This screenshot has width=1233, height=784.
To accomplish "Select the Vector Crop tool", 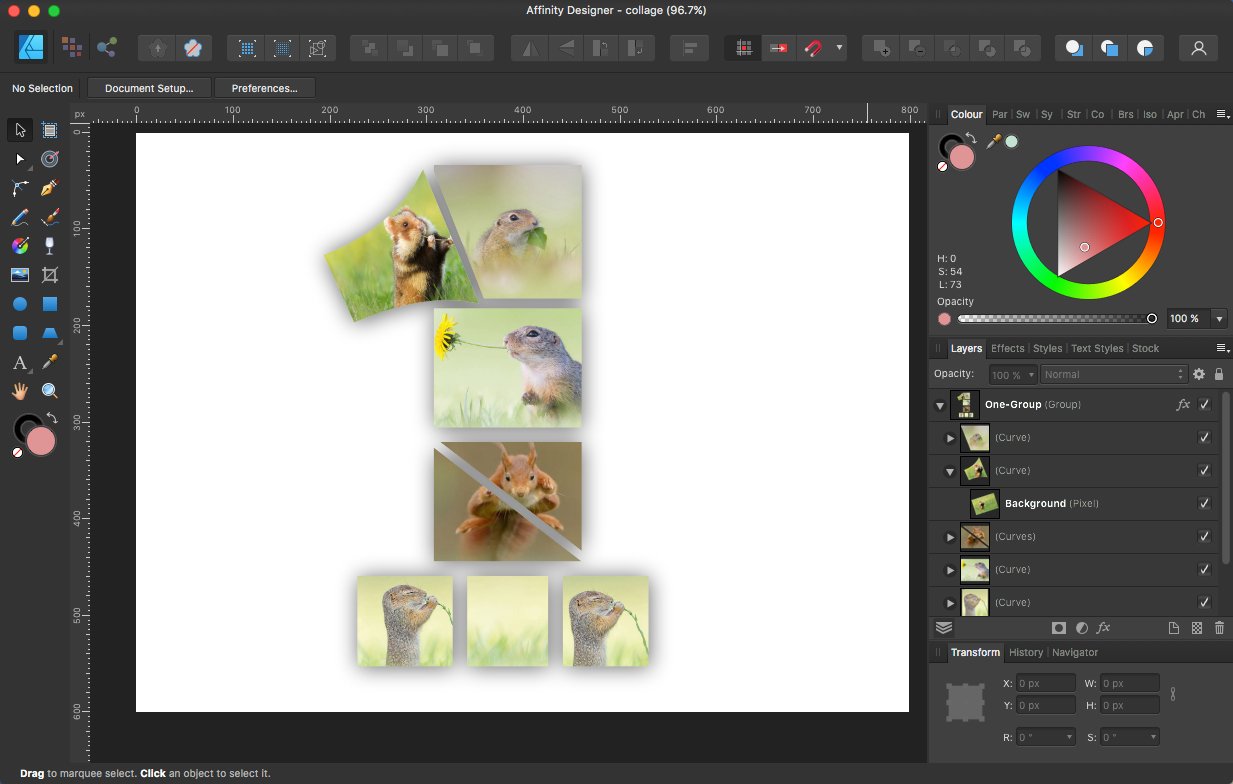I will click(x=49, y=274).
